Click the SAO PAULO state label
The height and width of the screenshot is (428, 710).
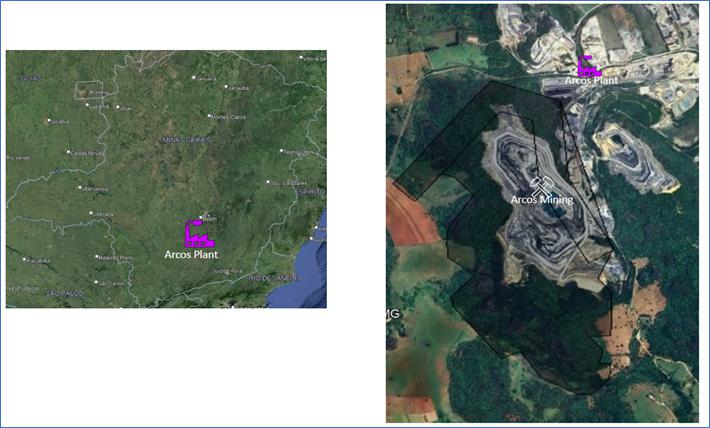click(x=64, y=292)
